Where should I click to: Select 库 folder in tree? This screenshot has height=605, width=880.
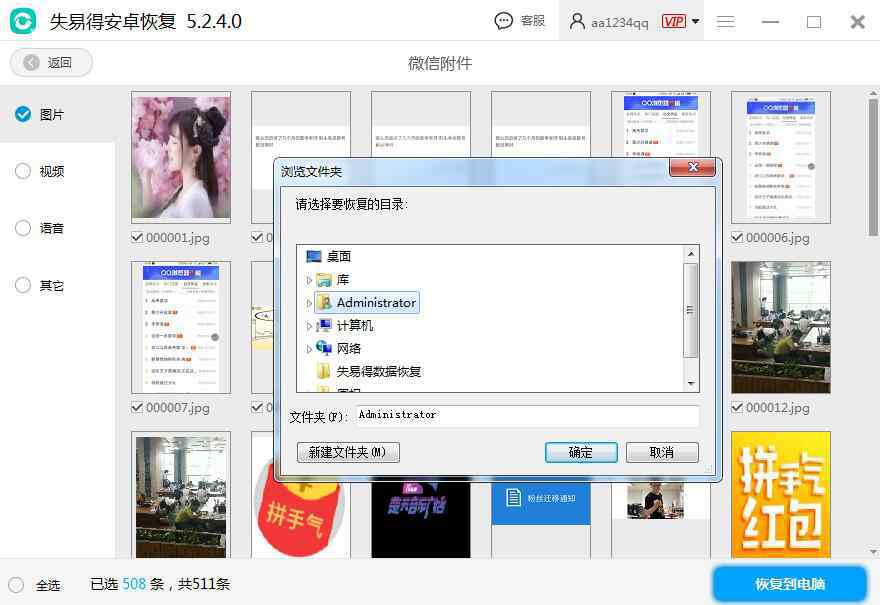[x=343, y=279]
